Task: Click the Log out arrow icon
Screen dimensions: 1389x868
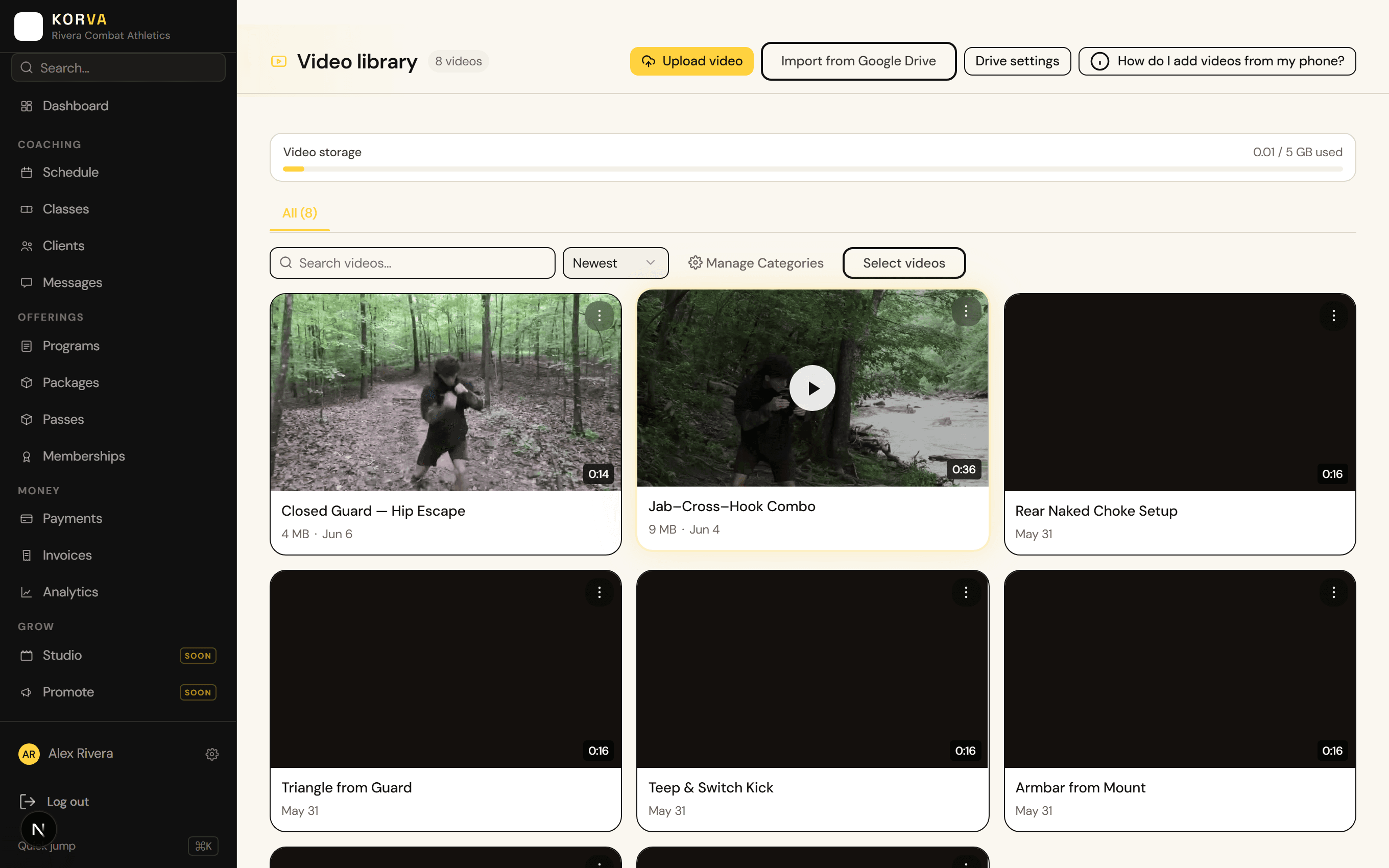Action: click(28, 802)
